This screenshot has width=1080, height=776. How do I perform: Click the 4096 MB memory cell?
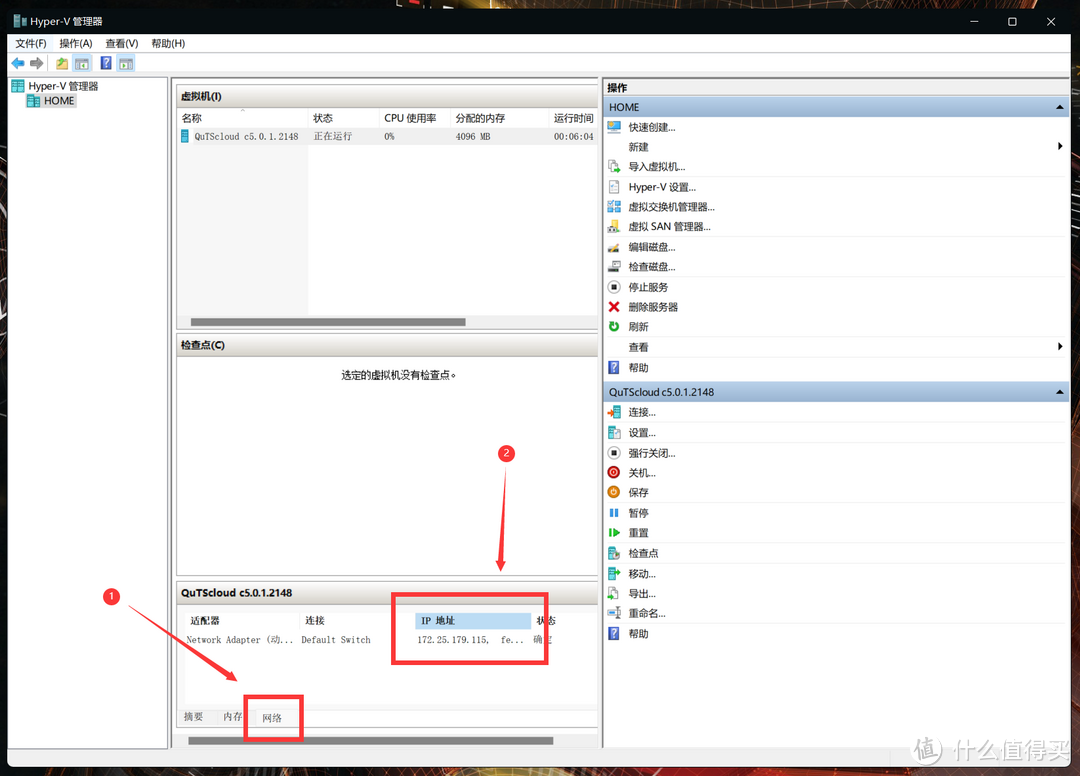tap(473, 136)
